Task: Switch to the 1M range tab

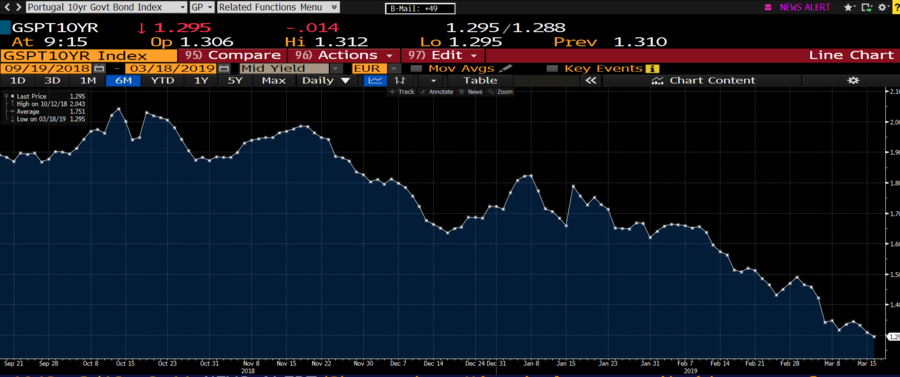Action: click(88, 80)
